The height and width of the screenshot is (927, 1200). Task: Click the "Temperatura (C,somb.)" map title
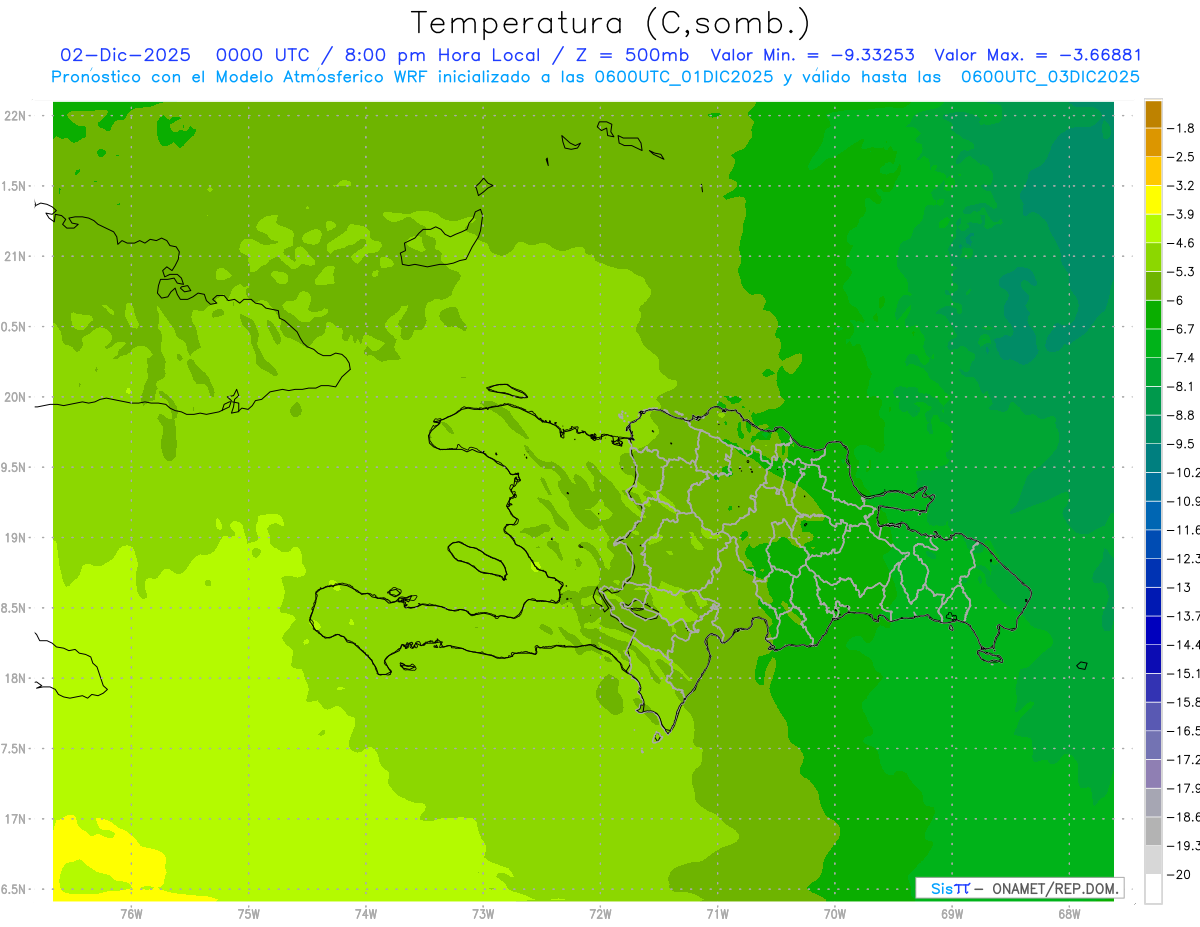[611, 24]
